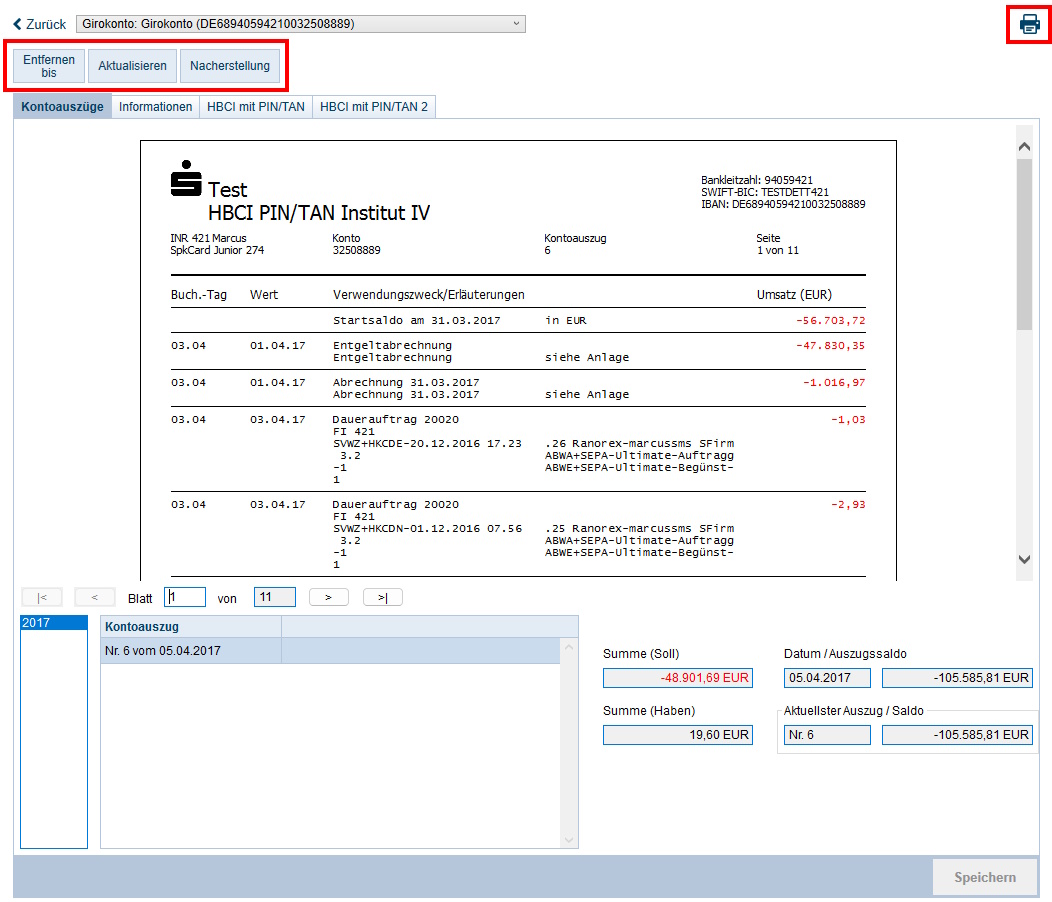Click the Aktualisieren button
1052x902 pixels.
[132, 66]
